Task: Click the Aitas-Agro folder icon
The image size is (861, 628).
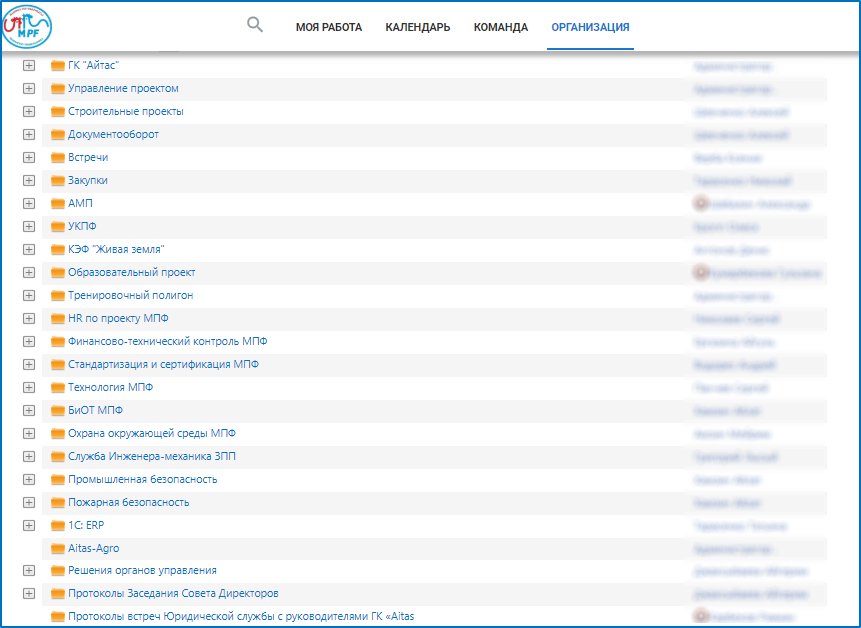Action: [x=58, y=550]
